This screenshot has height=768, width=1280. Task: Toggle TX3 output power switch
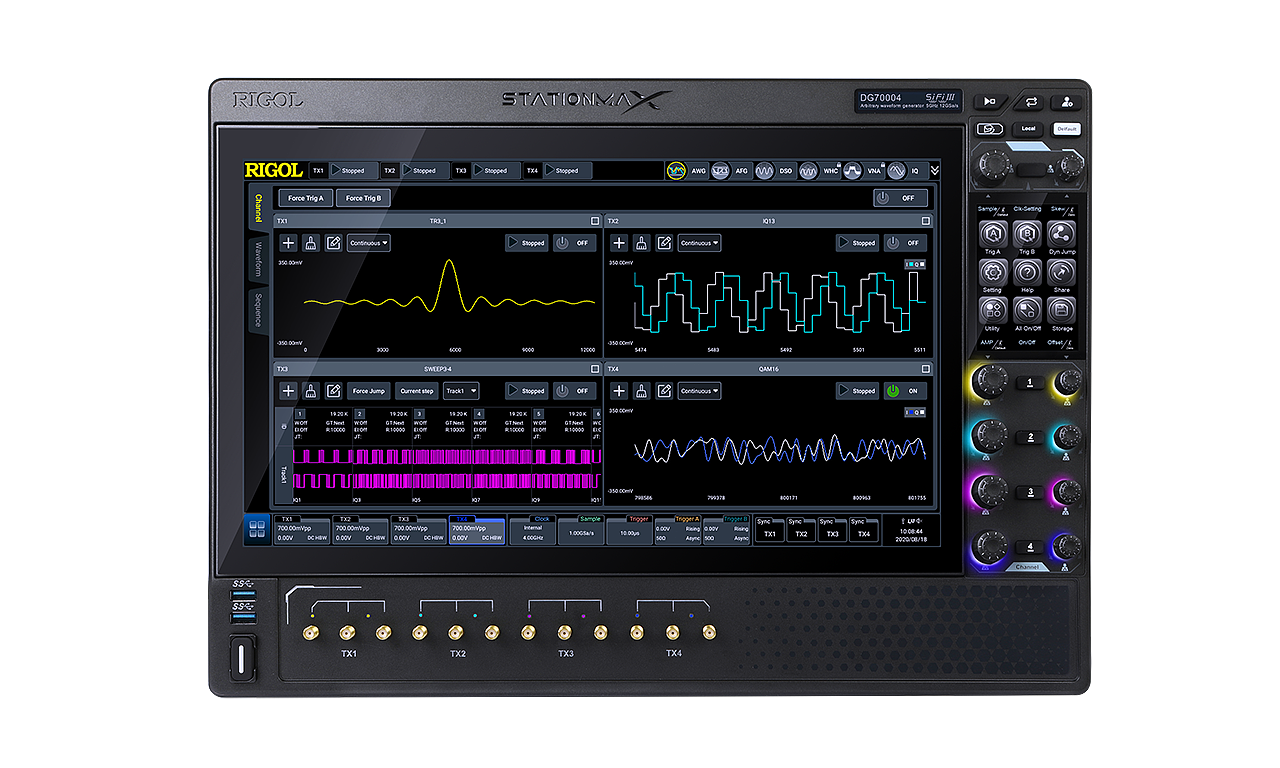(574, 391)
